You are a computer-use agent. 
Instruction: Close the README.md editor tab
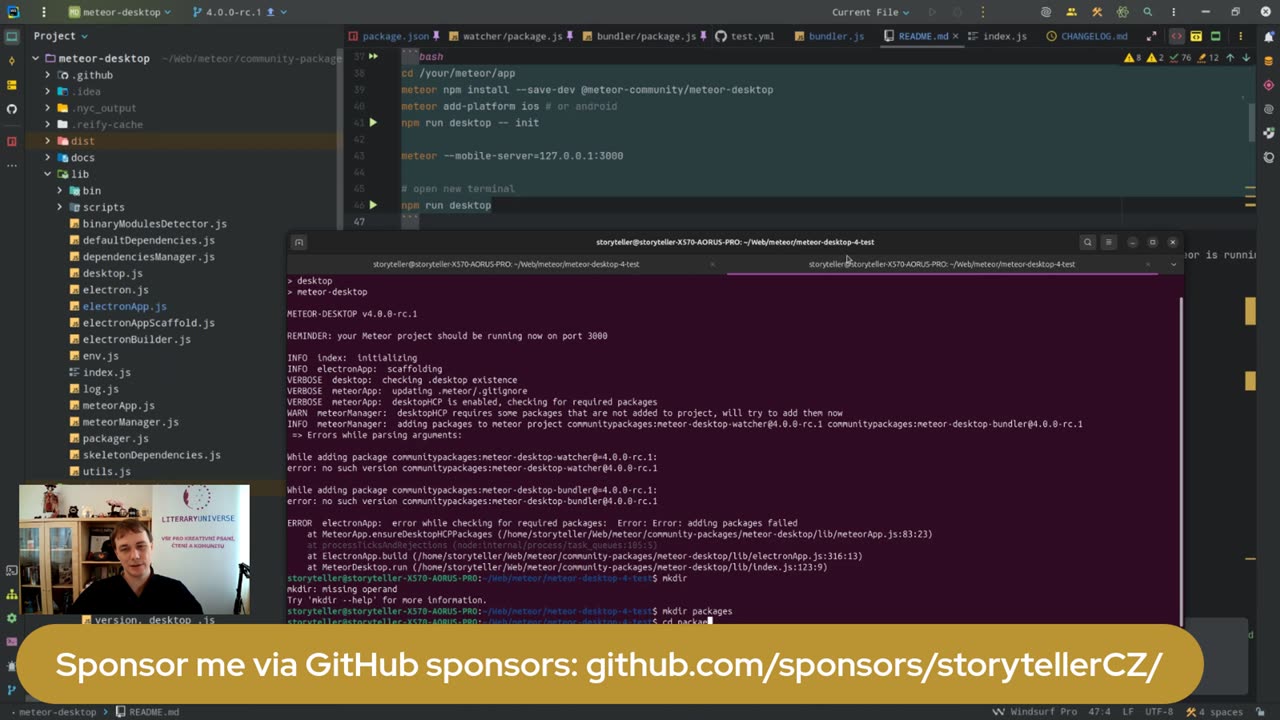point(955,36)
